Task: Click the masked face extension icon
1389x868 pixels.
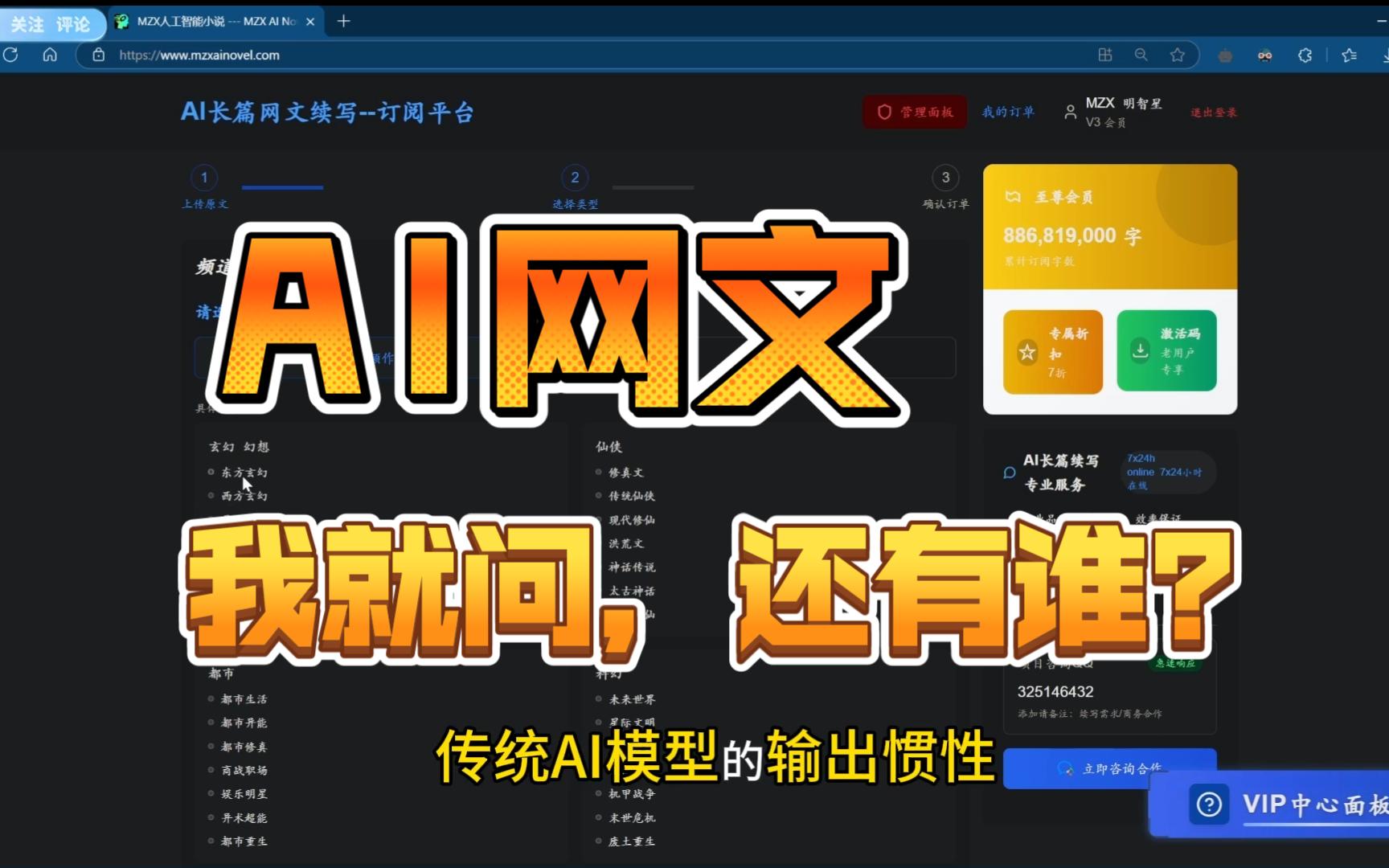Action: 1265,55
